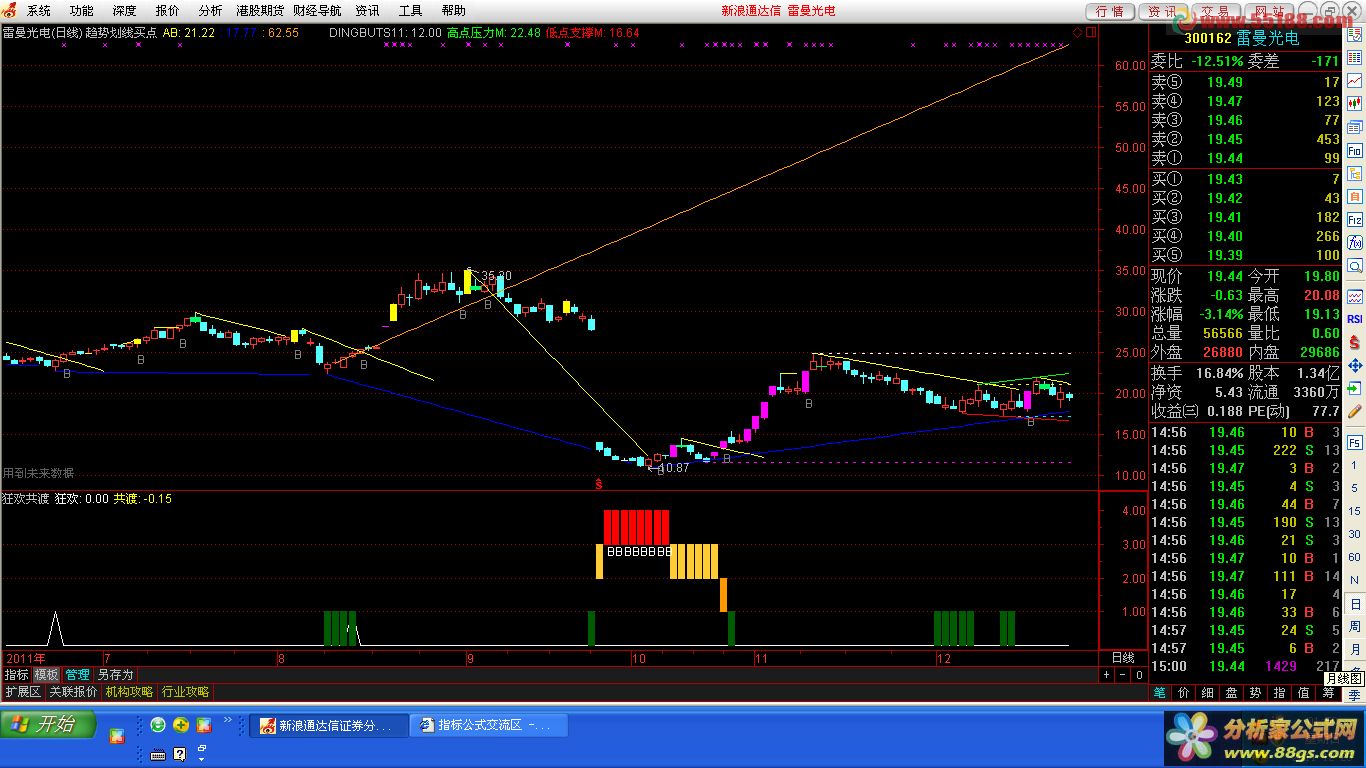Click the 管理 manage link
Screen dimensions: 1366x768
tap(77, 675)
